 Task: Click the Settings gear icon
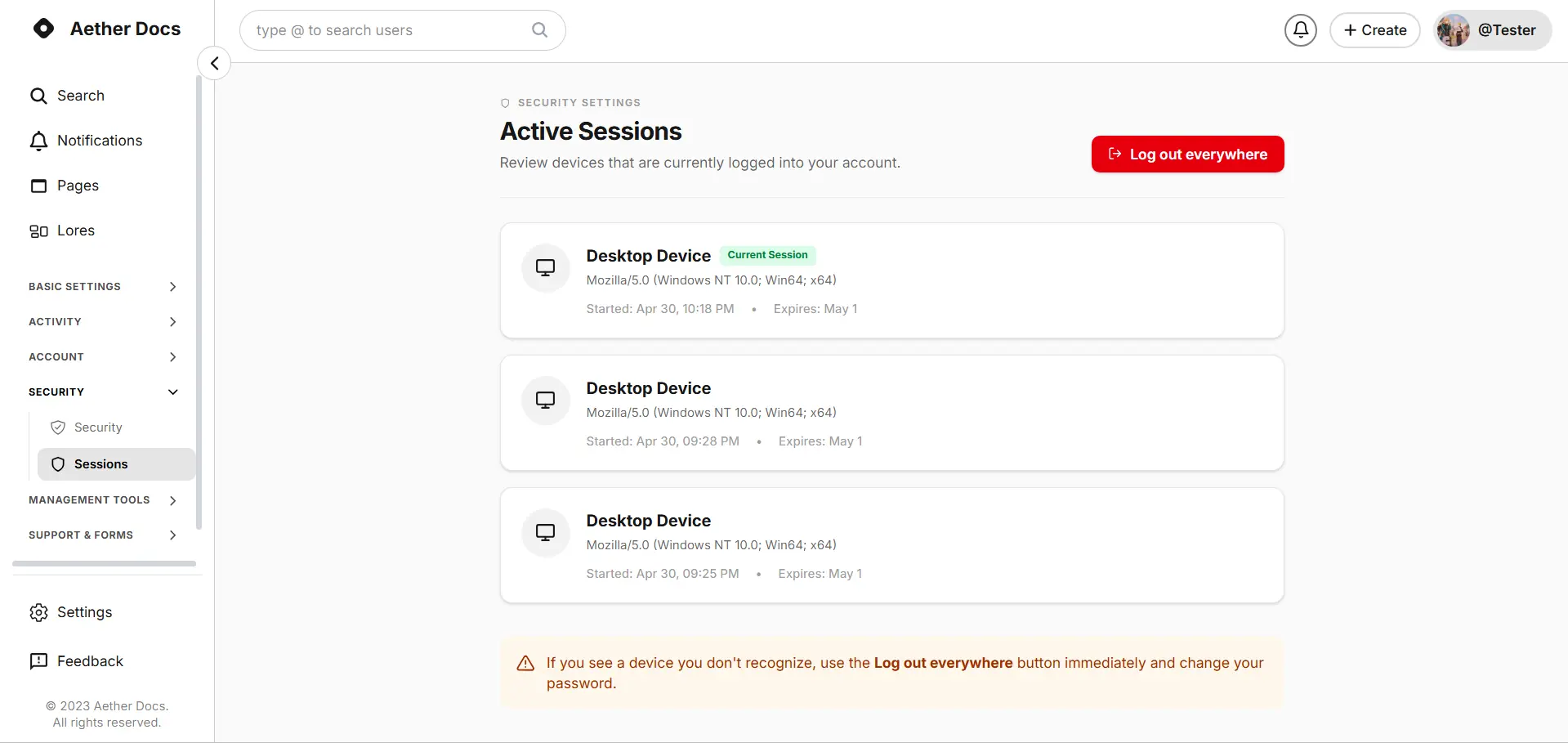click(x=38, y=612)
